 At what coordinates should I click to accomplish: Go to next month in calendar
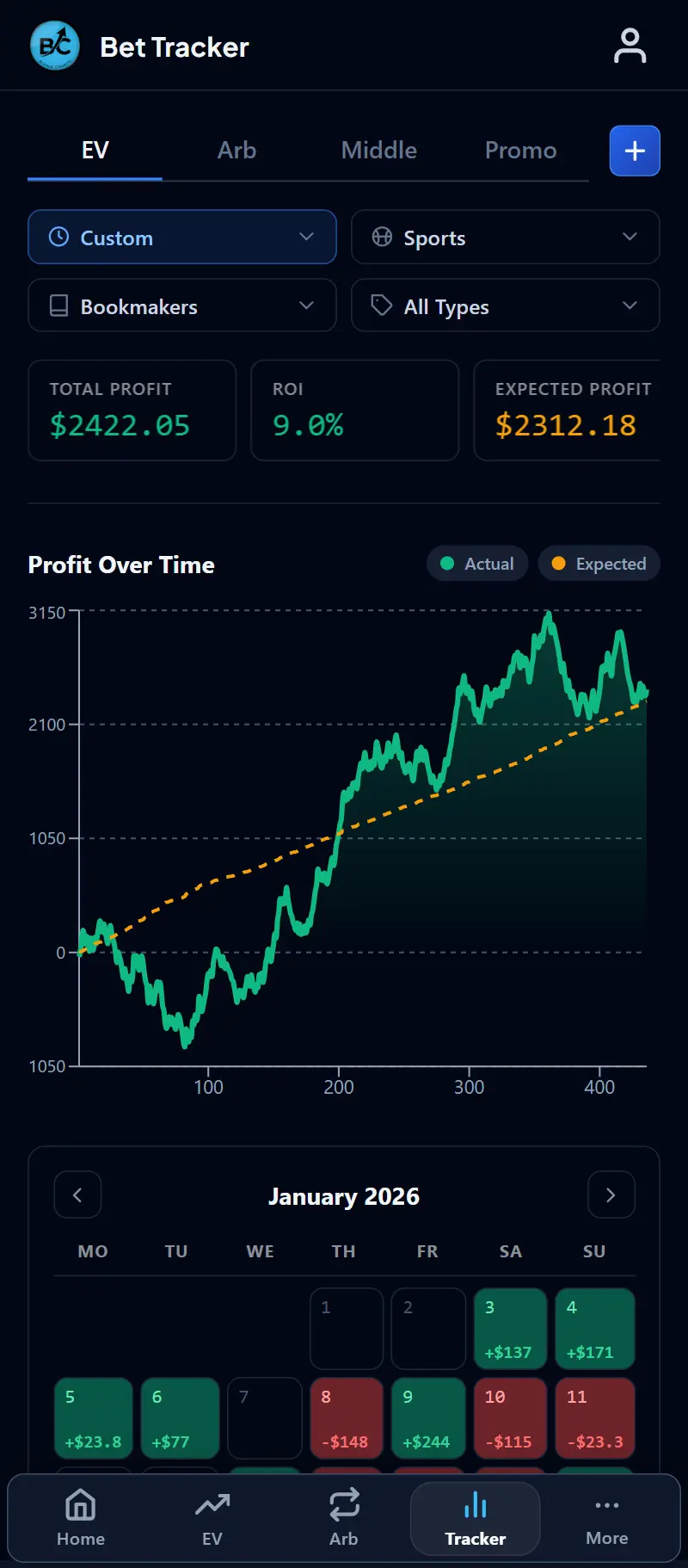(611, 1195)
